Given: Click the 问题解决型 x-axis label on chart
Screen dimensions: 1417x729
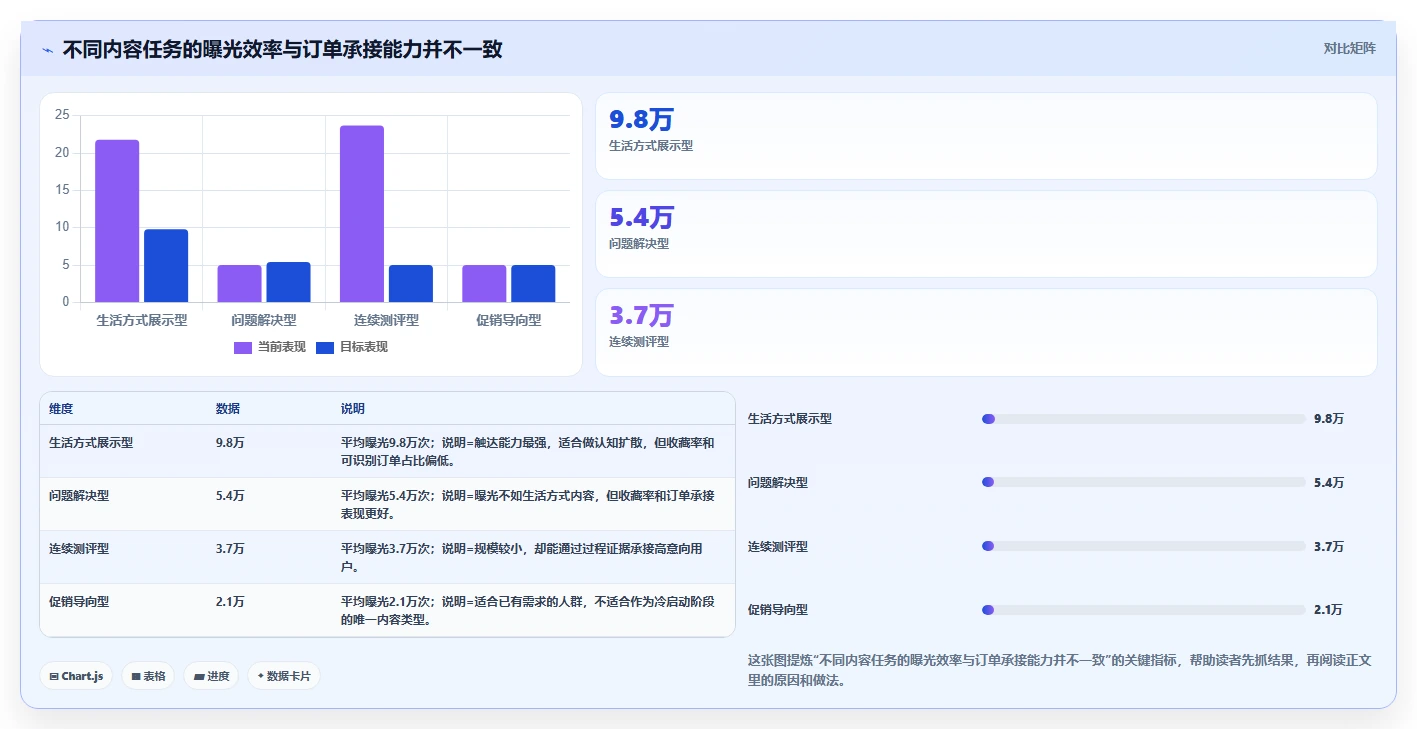Looking at the screenshot, I should [264, 320].
